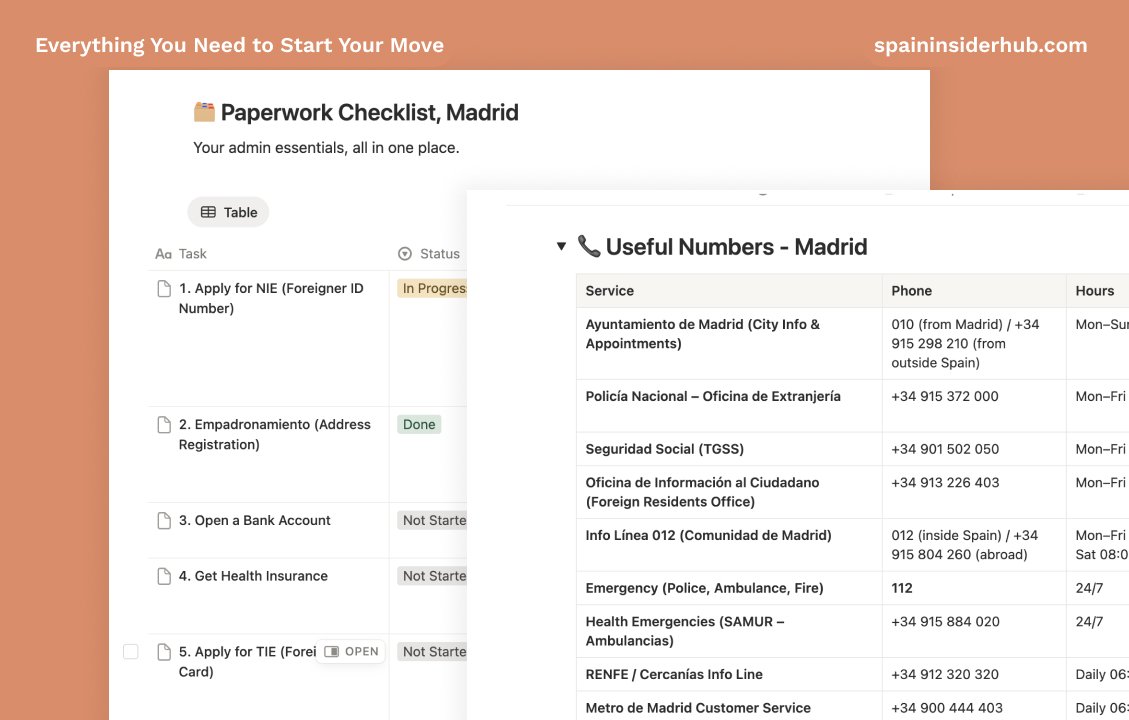Click phone number +34 915 884 020

[x=945, y=622]
